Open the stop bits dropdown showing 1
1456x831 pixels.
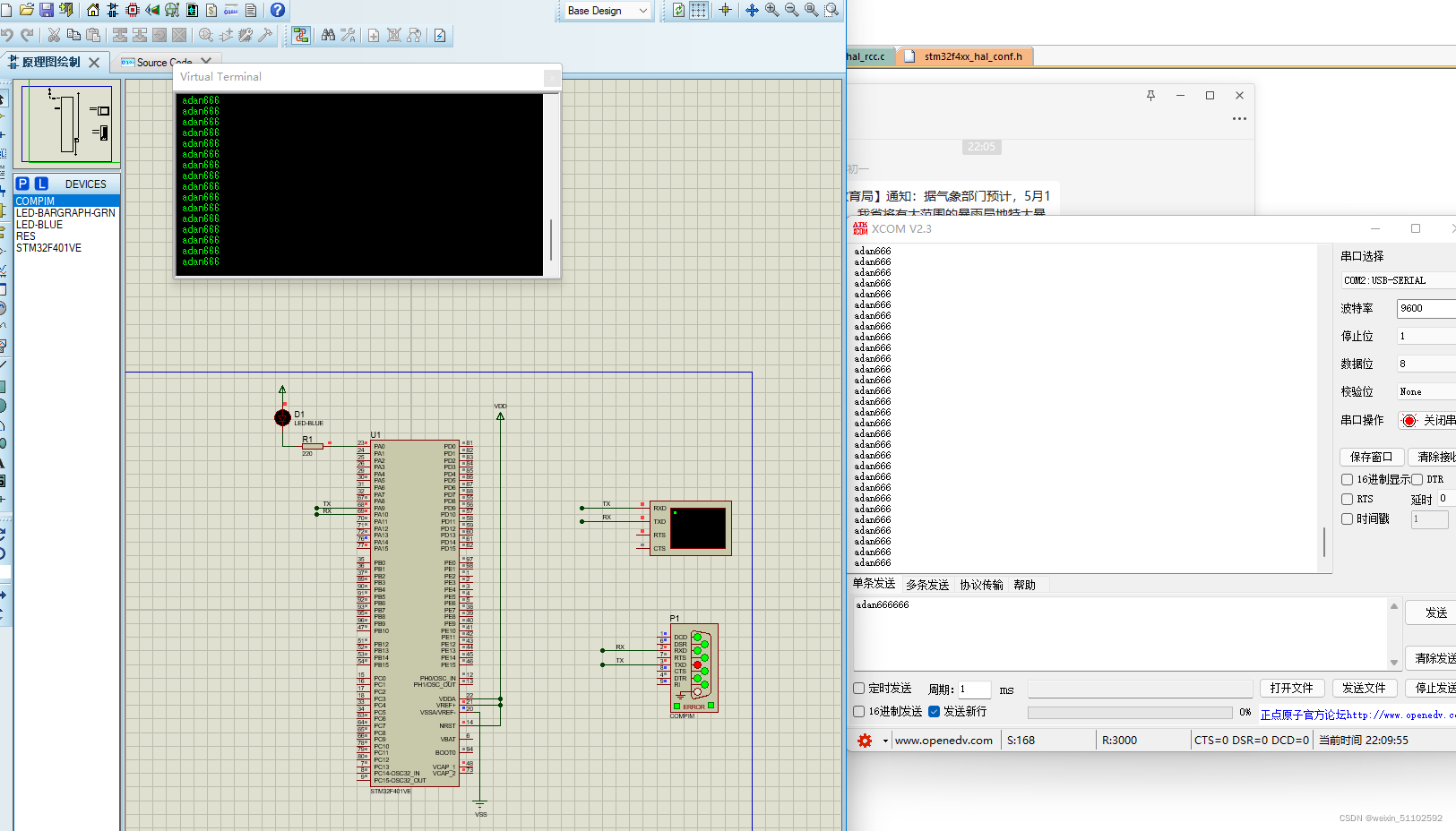[1426, 336]
